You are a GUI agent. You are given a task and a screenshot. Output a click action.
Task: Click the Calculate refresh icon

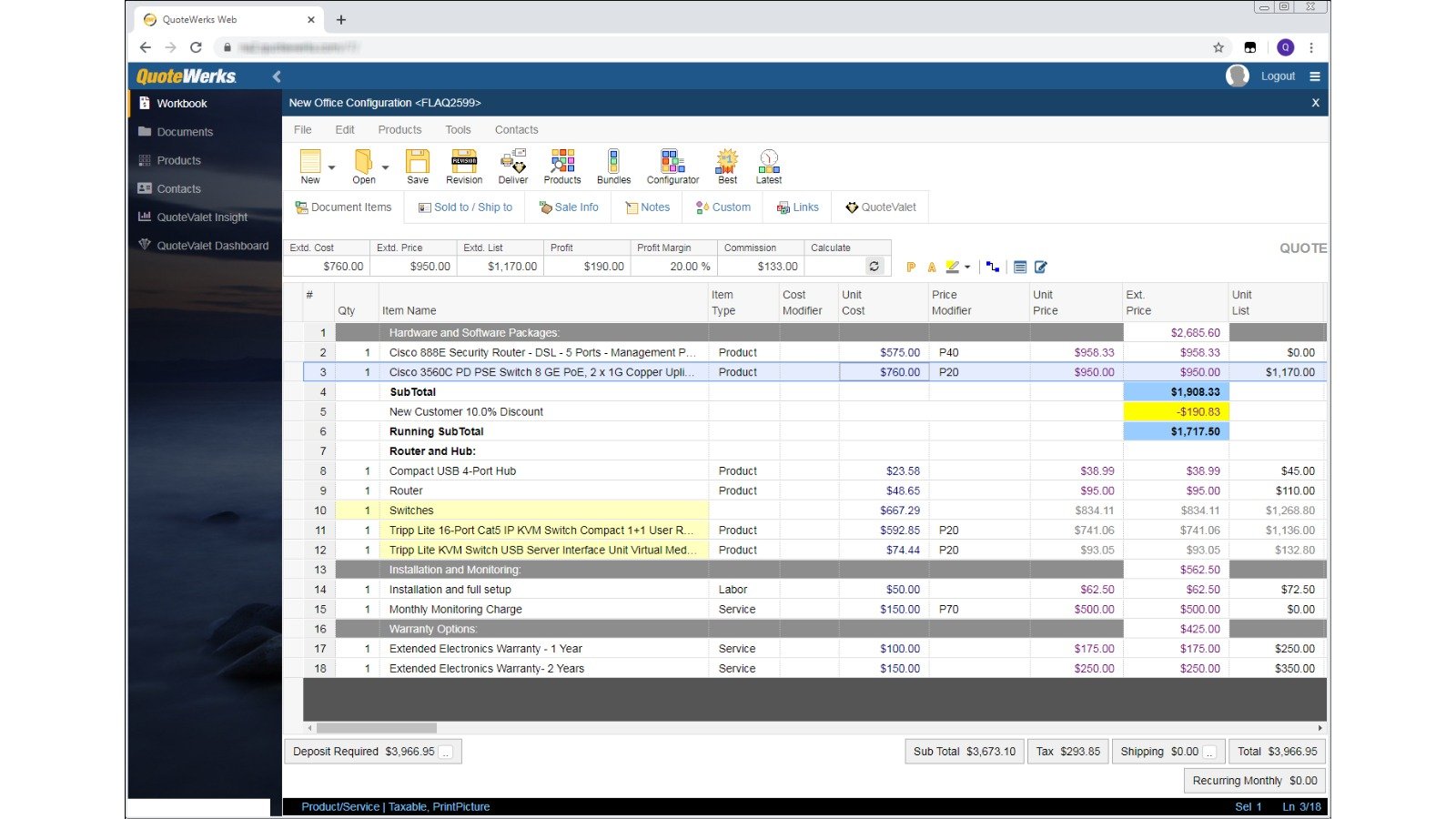coord(874,267)
